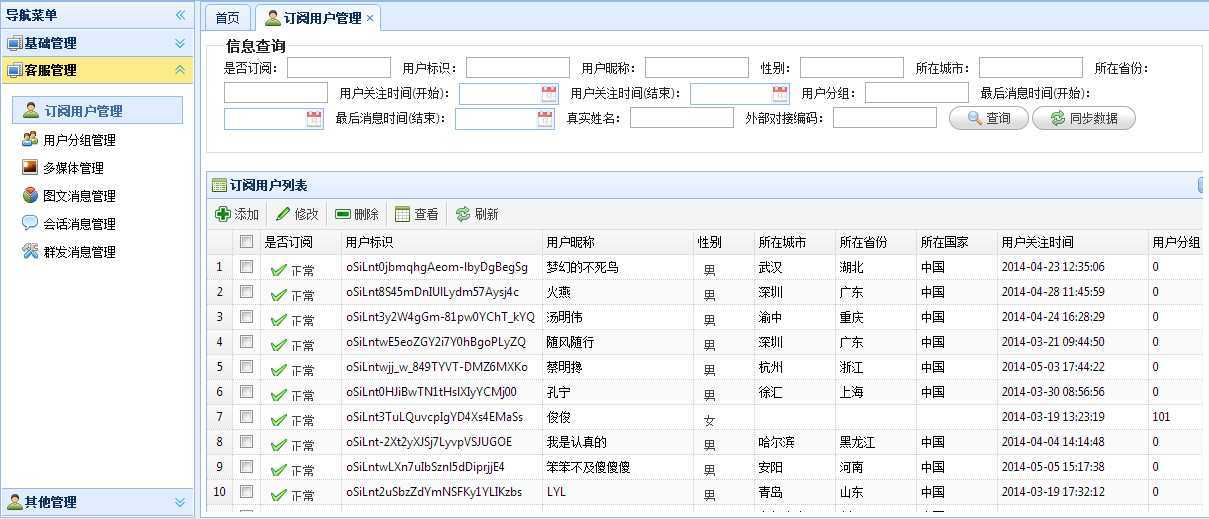Viewport: 1209px width, 519px height.
Task: Click the date 2014-05-05 15:17:38
Action: 1053,467
